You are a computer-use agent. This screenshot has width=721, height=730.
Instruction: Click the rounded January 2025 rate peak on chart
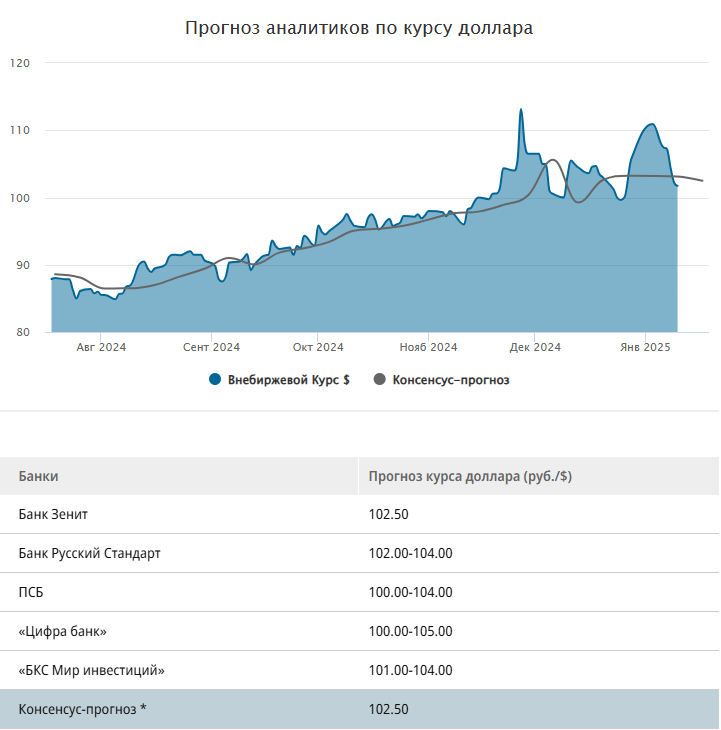pos(652,124)
